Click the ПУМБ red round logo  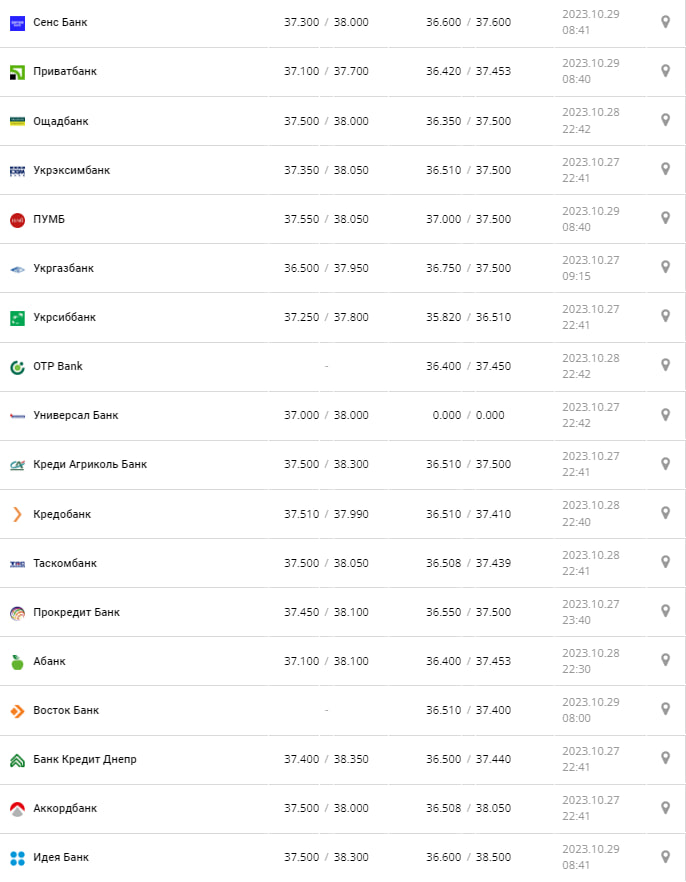pyautogui.click(x=17, y=220)
